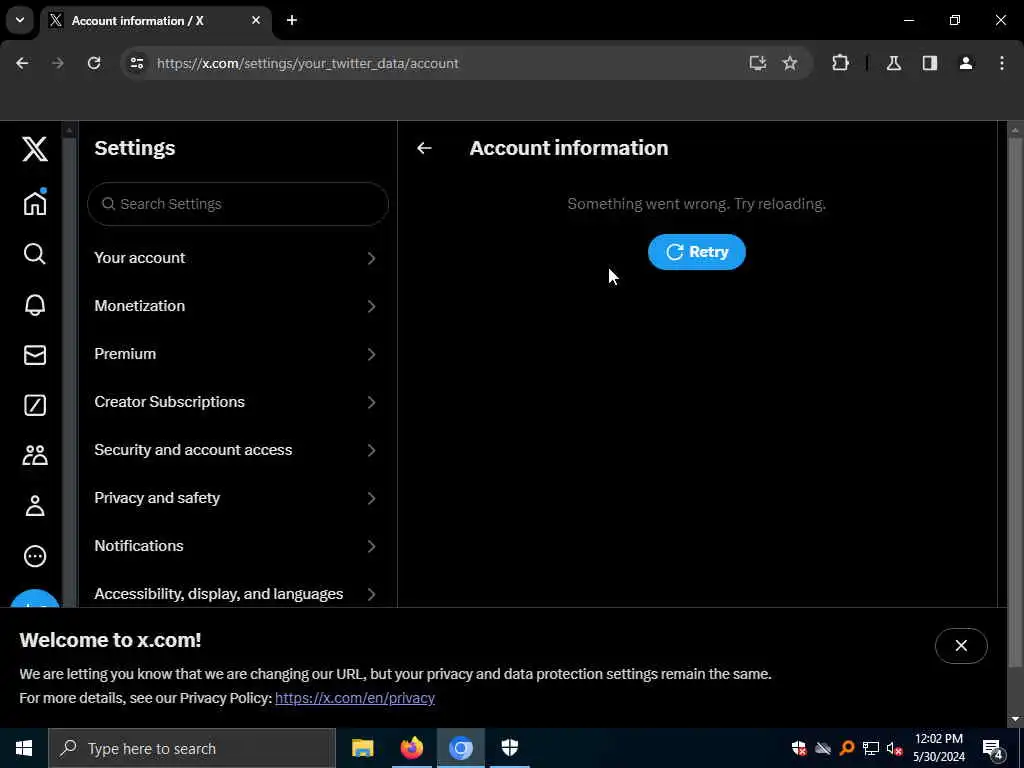Viewport: 1024px width, 768px height.
Task: Open Communities people icon
Action: [35, 455]
